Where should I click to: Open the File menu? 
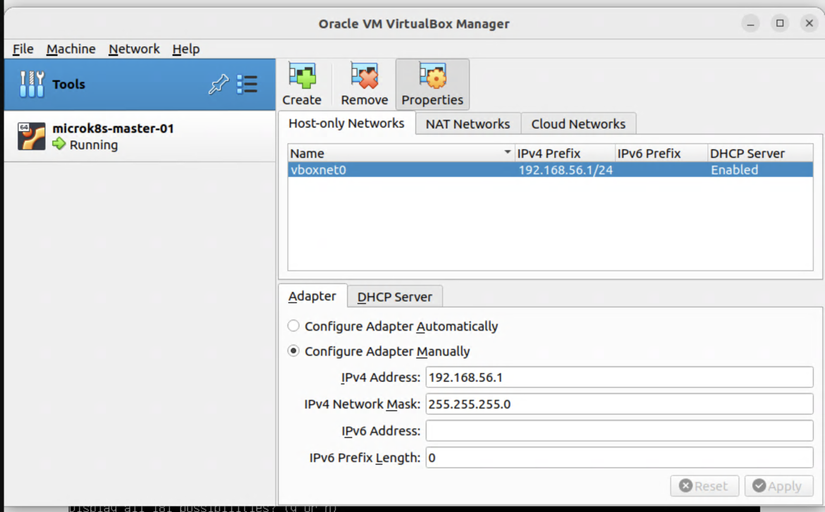(x=23, y=49)
